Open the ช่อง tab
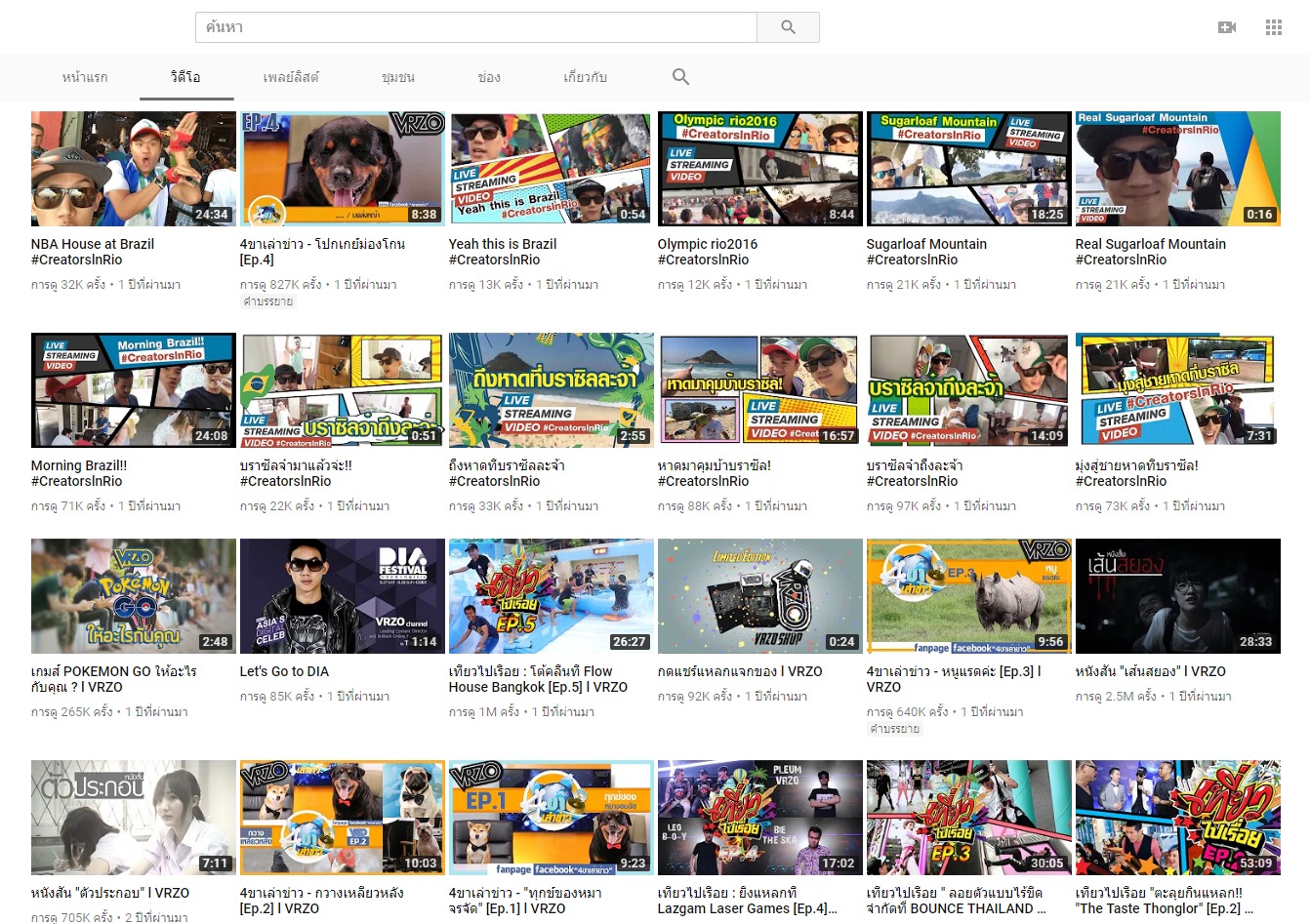Image resolution: width=1310 pixels, height=924 pixels. tap(489, 77)
